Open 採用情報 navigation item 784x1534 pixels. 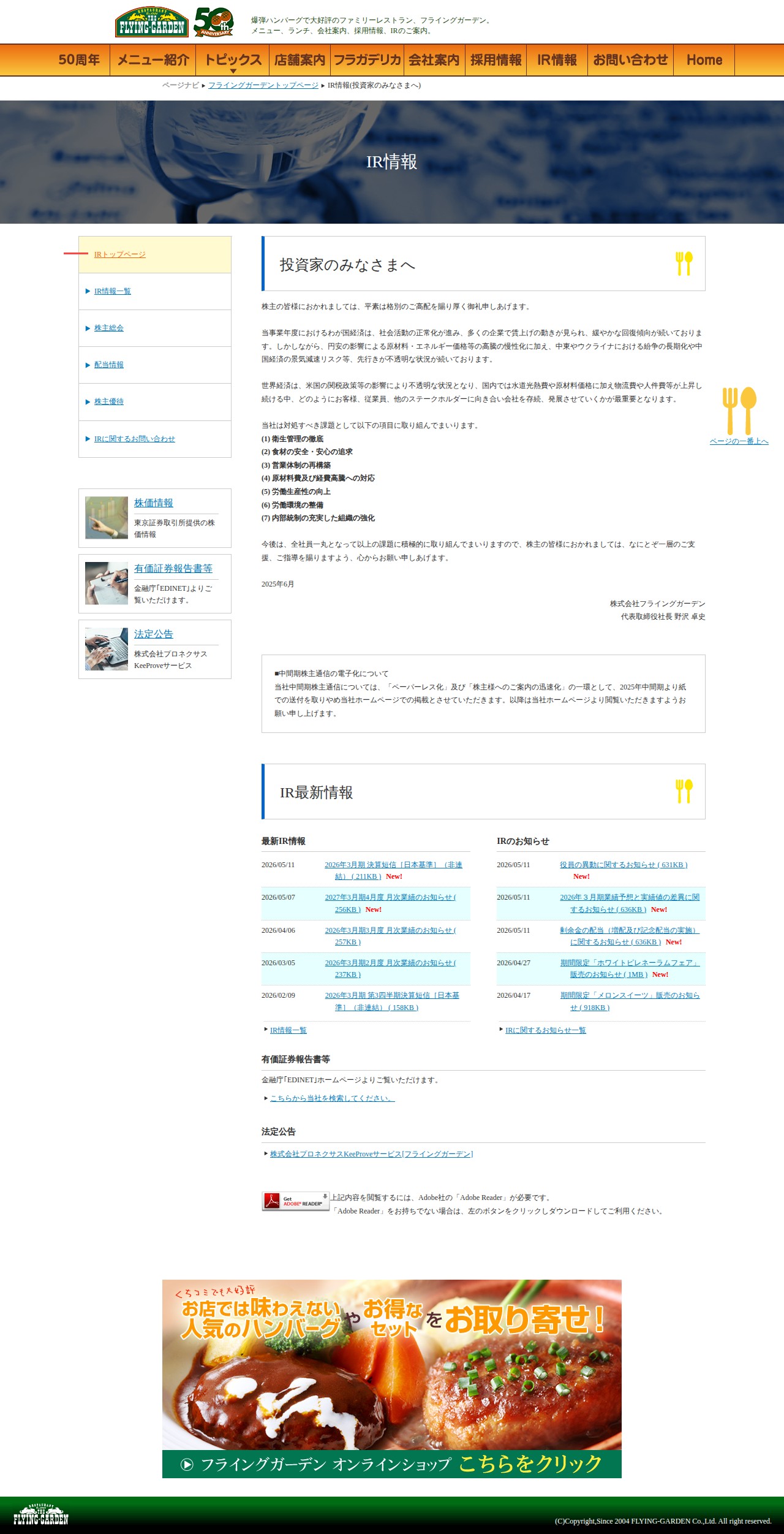[x=496, y=60]
